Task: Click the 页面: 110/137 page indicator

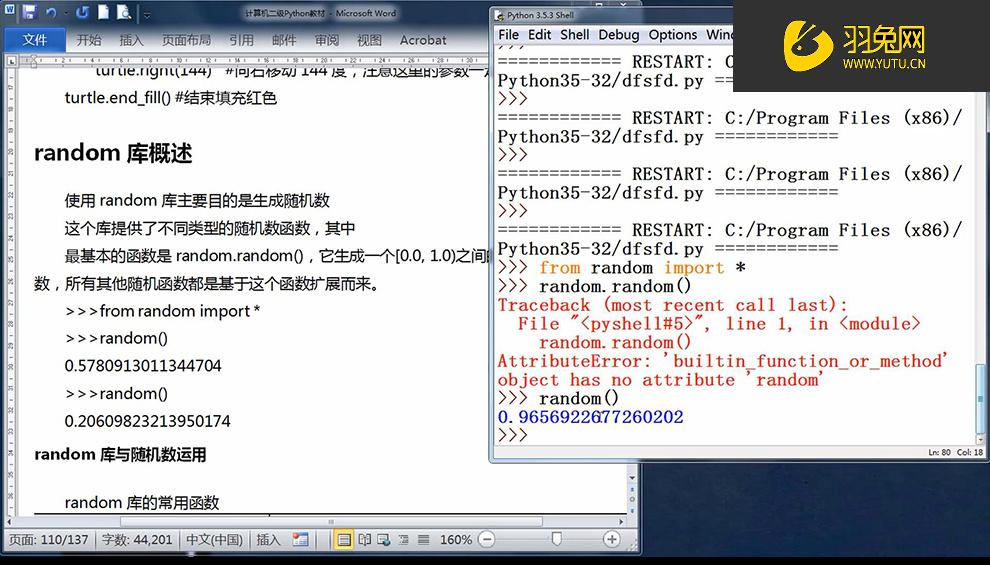Action: 48,540
